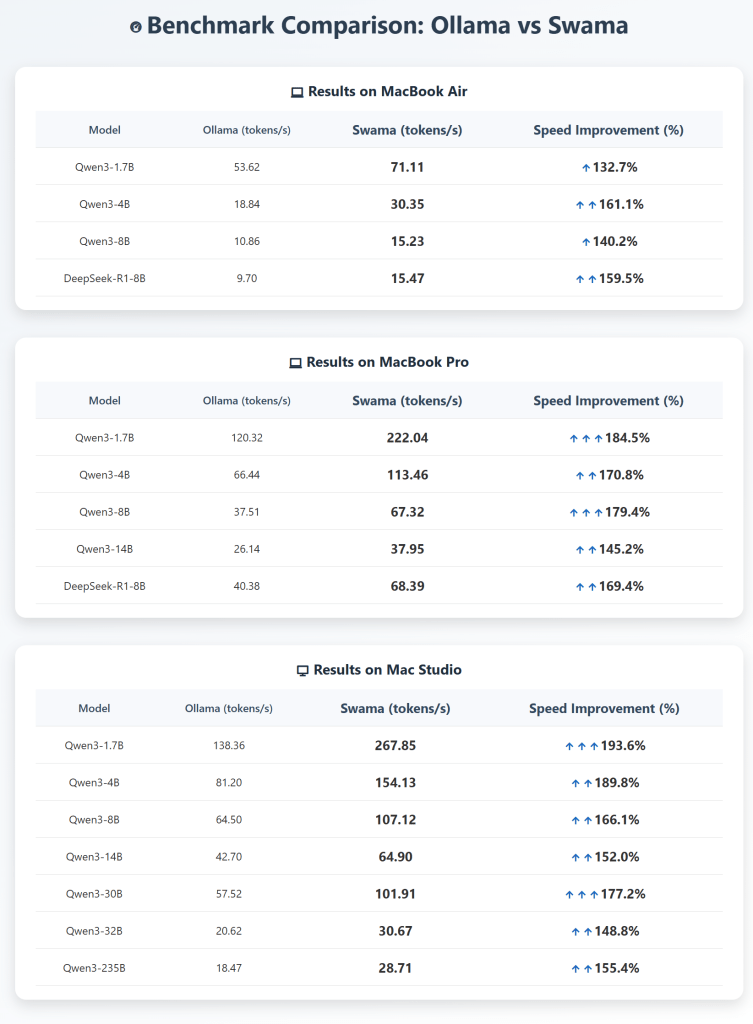Click the up arrow beside 132.7% improvement
Image resolution: width=753 pixels, height=1024 pixels.
(586, 168)
